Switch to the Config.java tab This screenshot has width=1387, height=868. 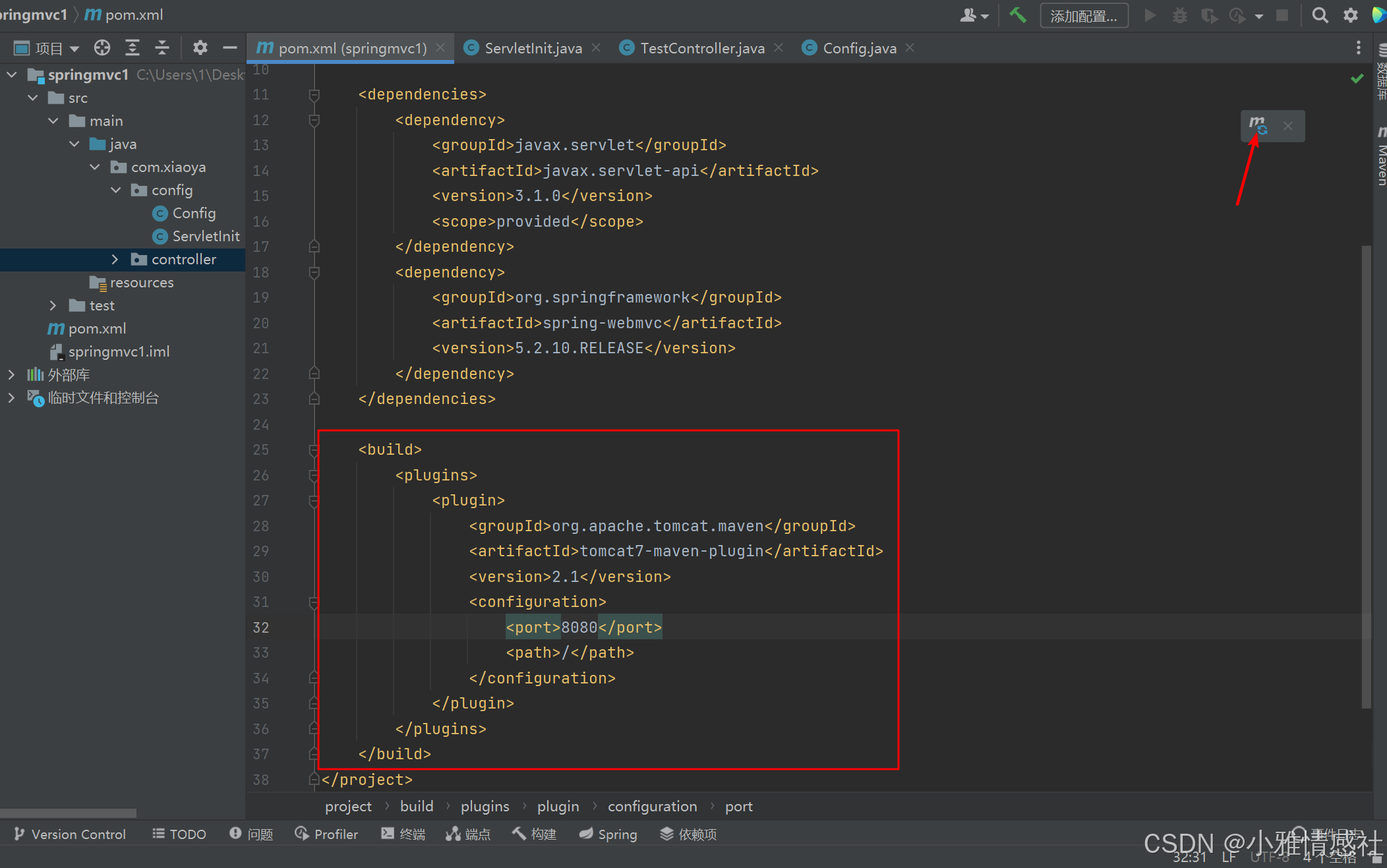858,48
